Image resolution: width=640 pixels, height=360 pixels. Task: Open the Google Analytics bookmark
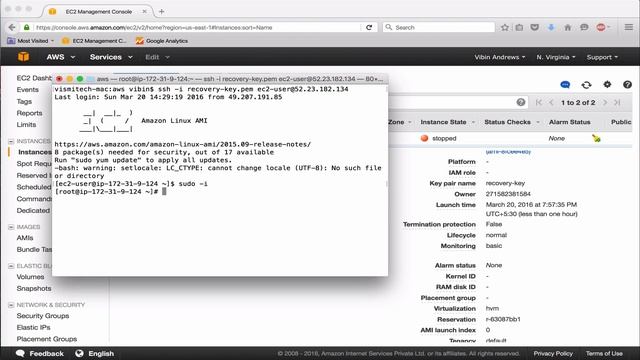coord(162,41)
